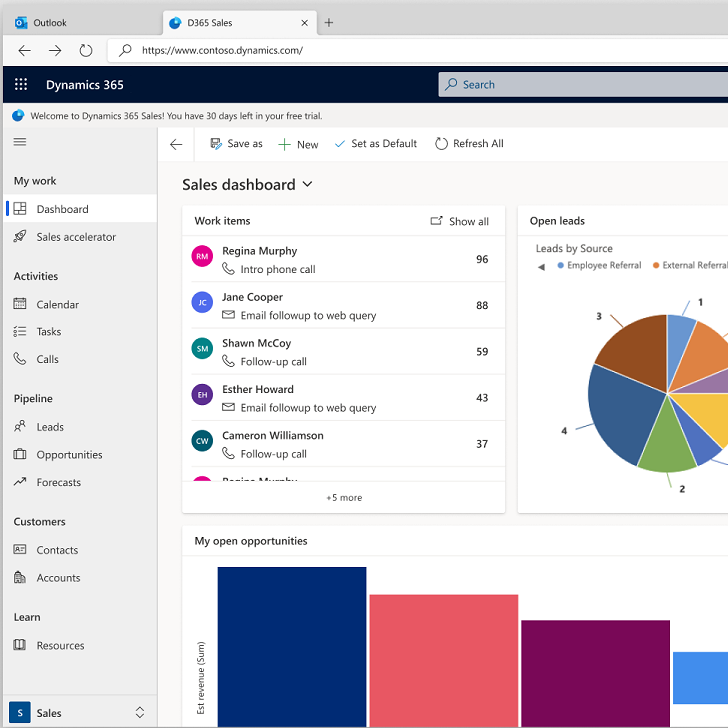
Task: Click the Leads people icon
Action: (20, 426)
